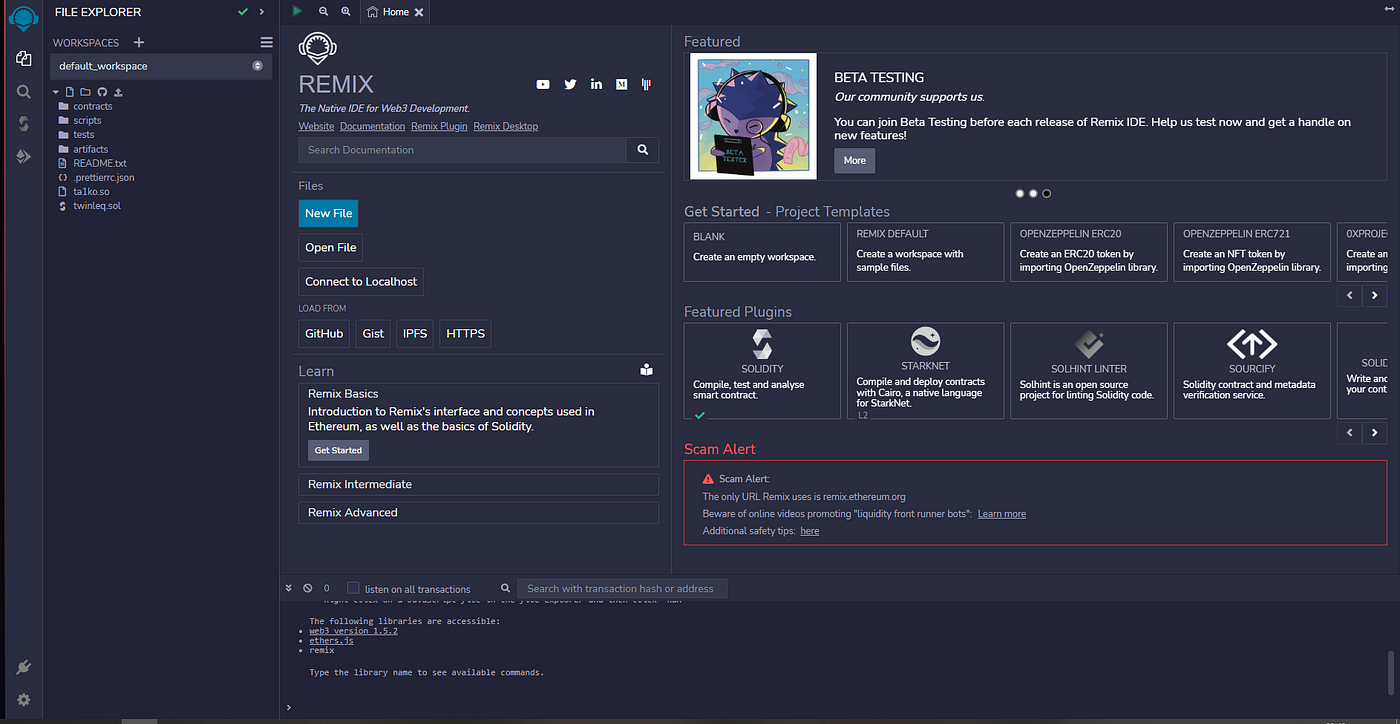Load from GitHub button
Viewport: 1400px width, 724px height.
pyautogui.click(x=324, y=333)
